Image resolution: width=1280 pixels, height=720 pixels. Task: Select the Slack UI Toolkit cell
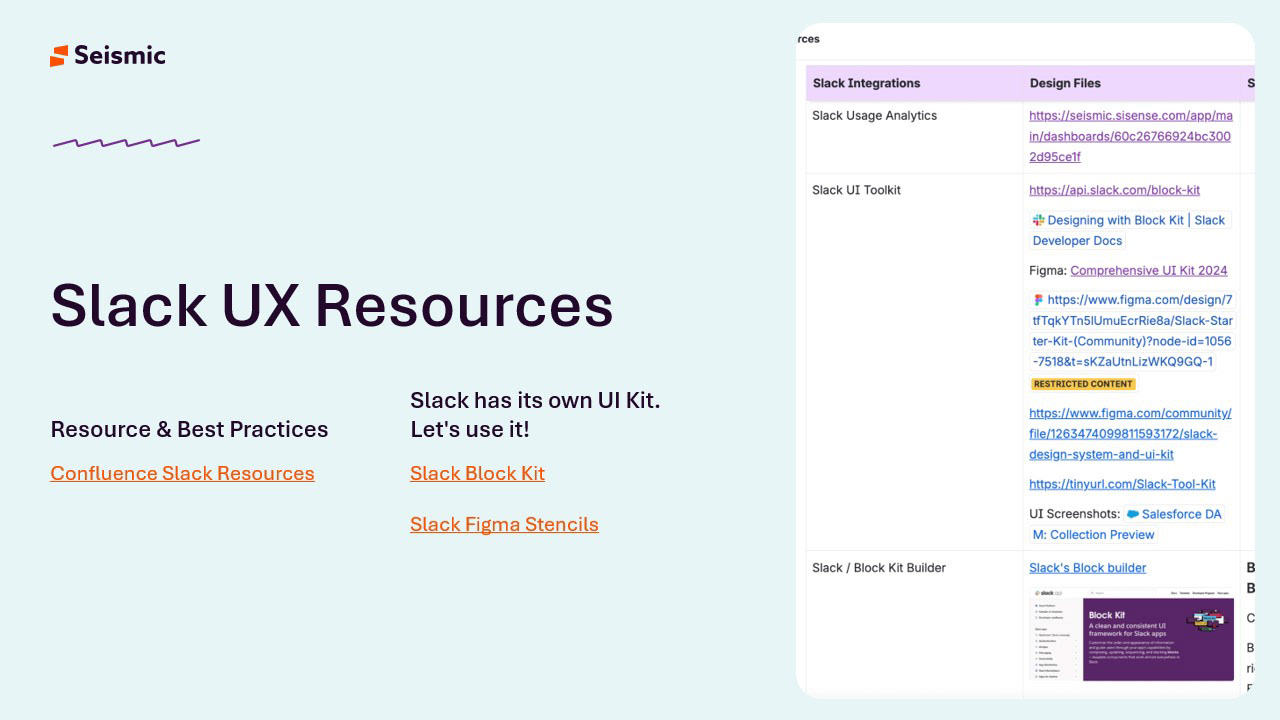coord(915,362)
